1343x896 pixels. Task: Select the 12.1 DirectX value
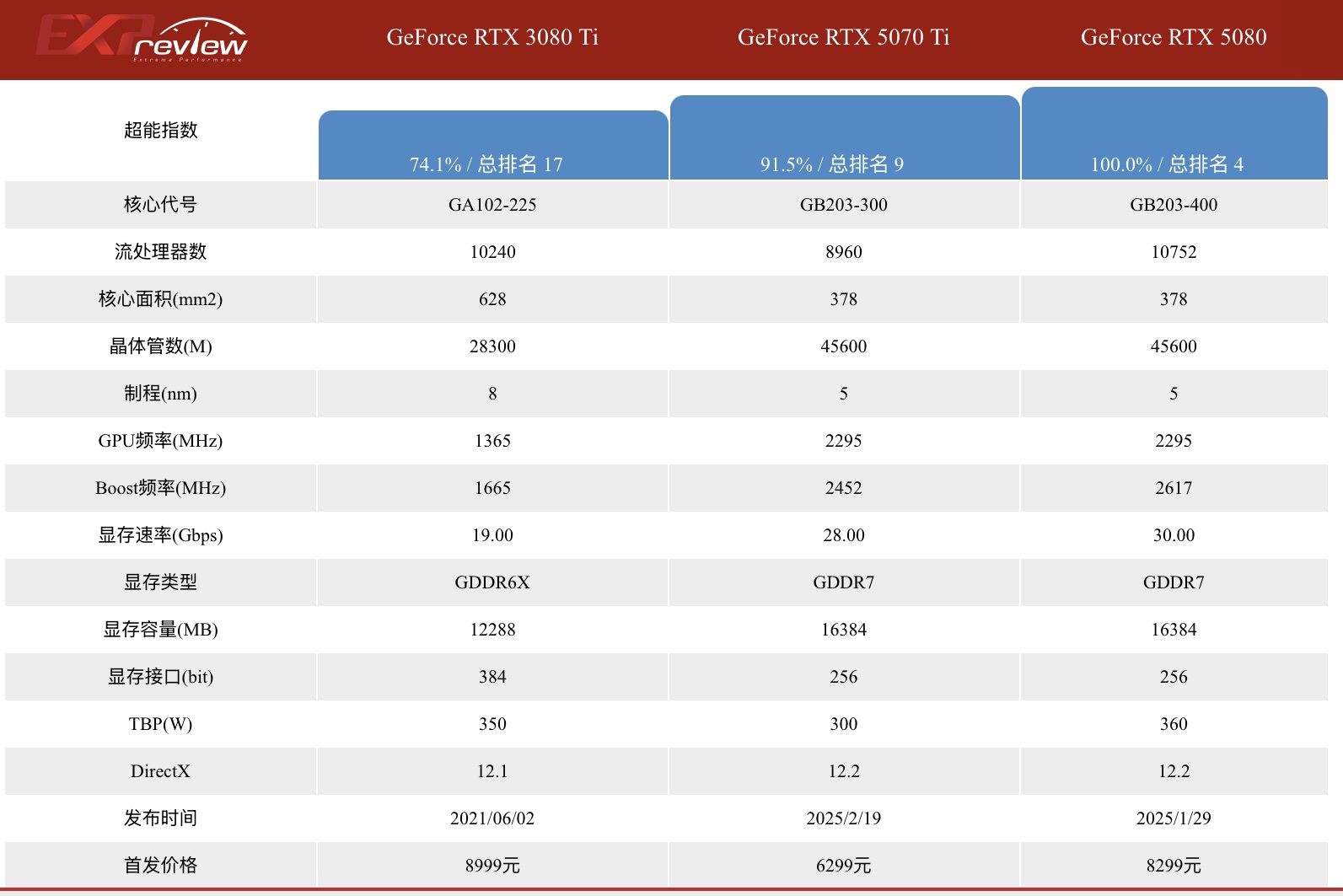coord(492,771)
